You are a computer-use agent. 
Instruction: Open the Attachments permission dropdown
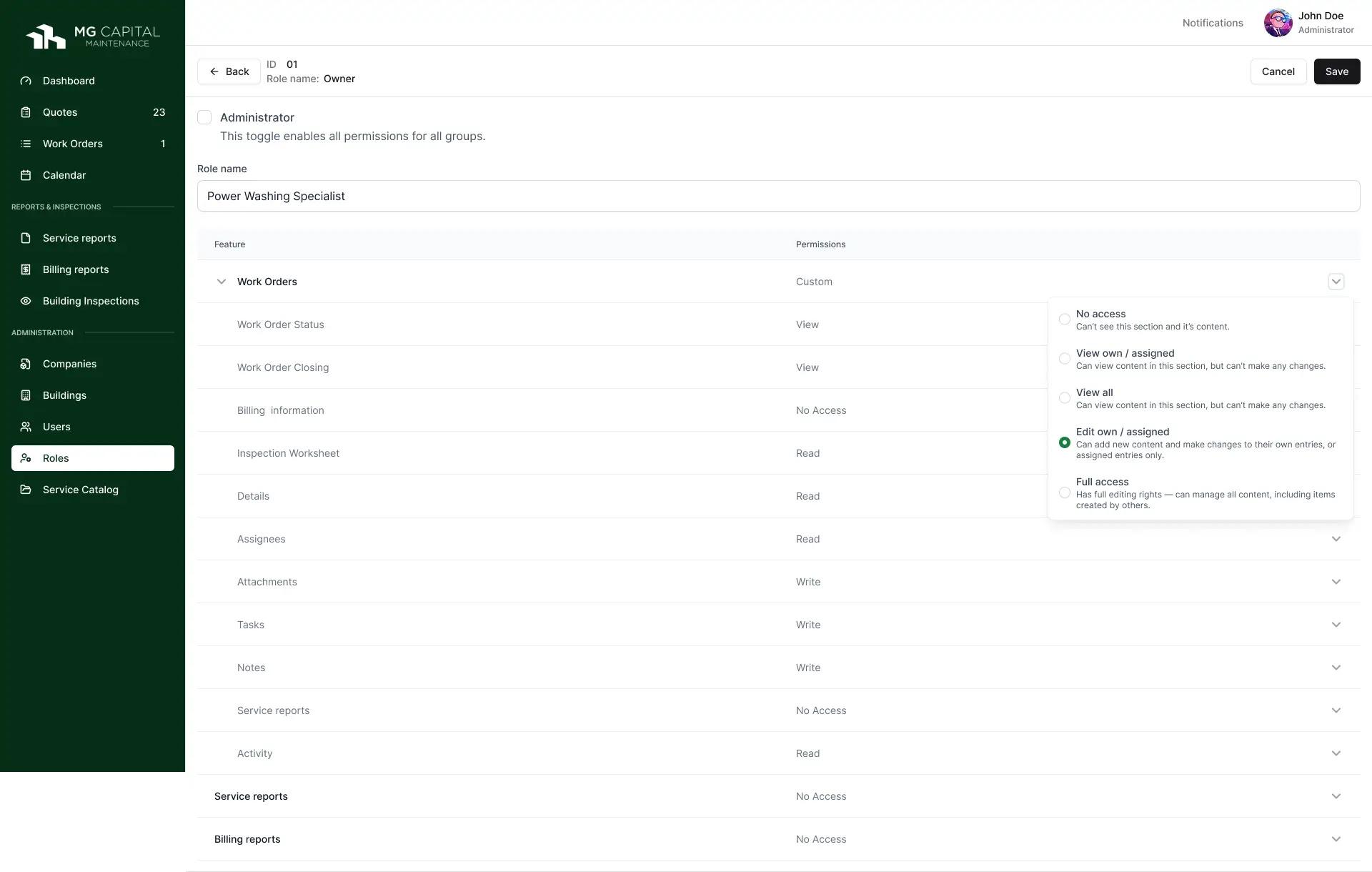(x=1336, y=582)
